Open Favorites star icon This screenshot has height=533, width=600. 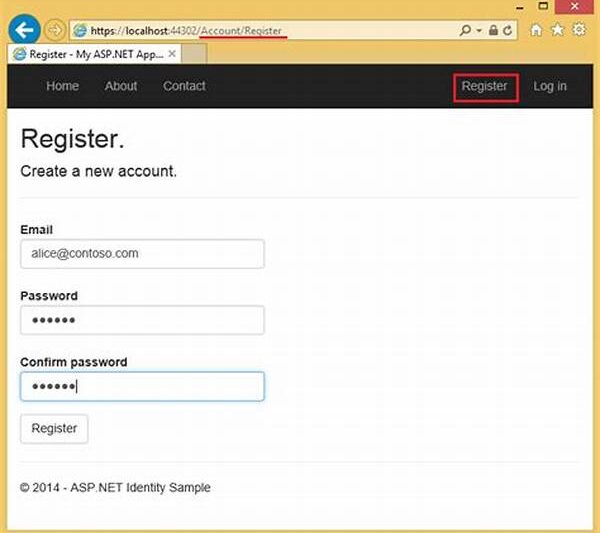click(x=558, y=29)
